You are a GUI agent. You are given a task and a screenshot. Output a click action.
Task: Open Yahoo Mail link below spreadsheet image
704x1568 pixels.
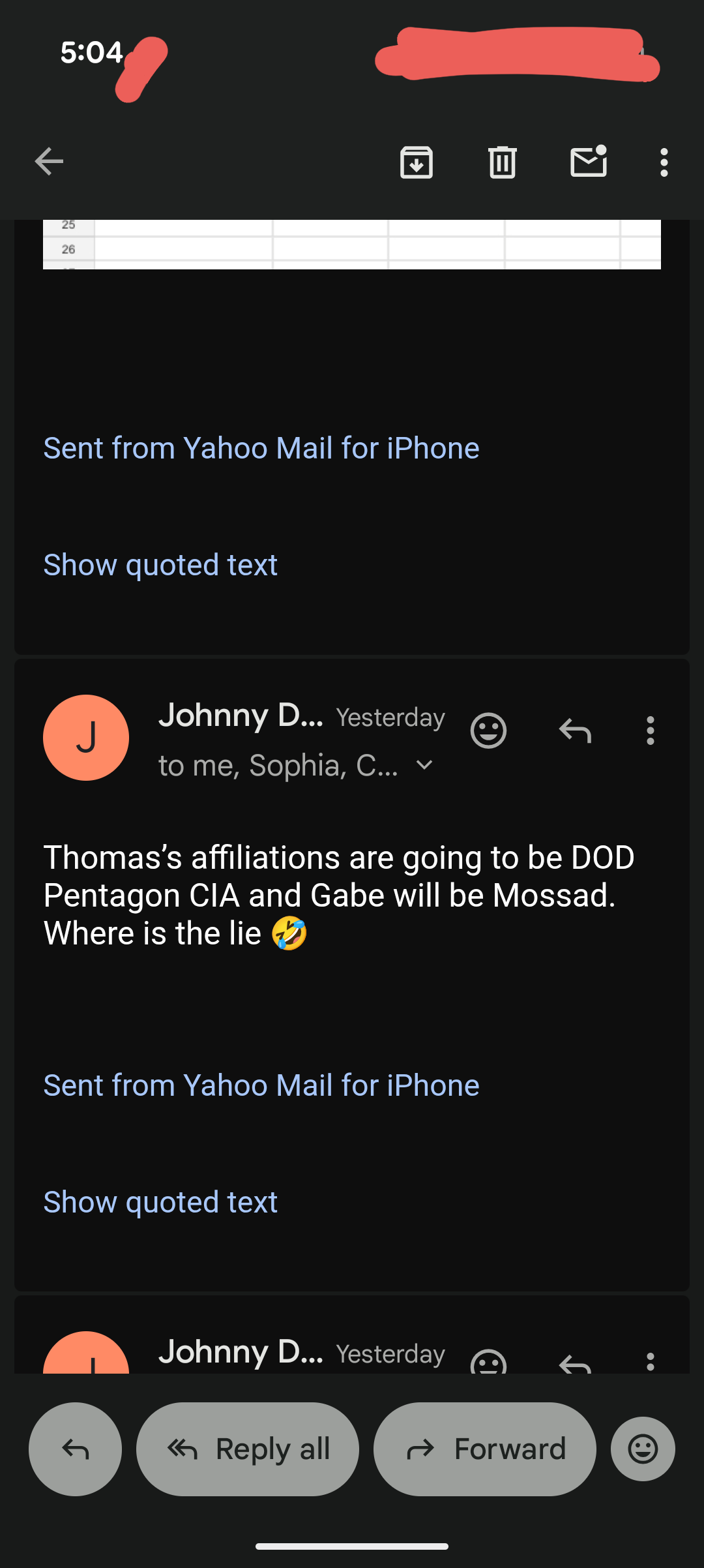coord(261,448)
